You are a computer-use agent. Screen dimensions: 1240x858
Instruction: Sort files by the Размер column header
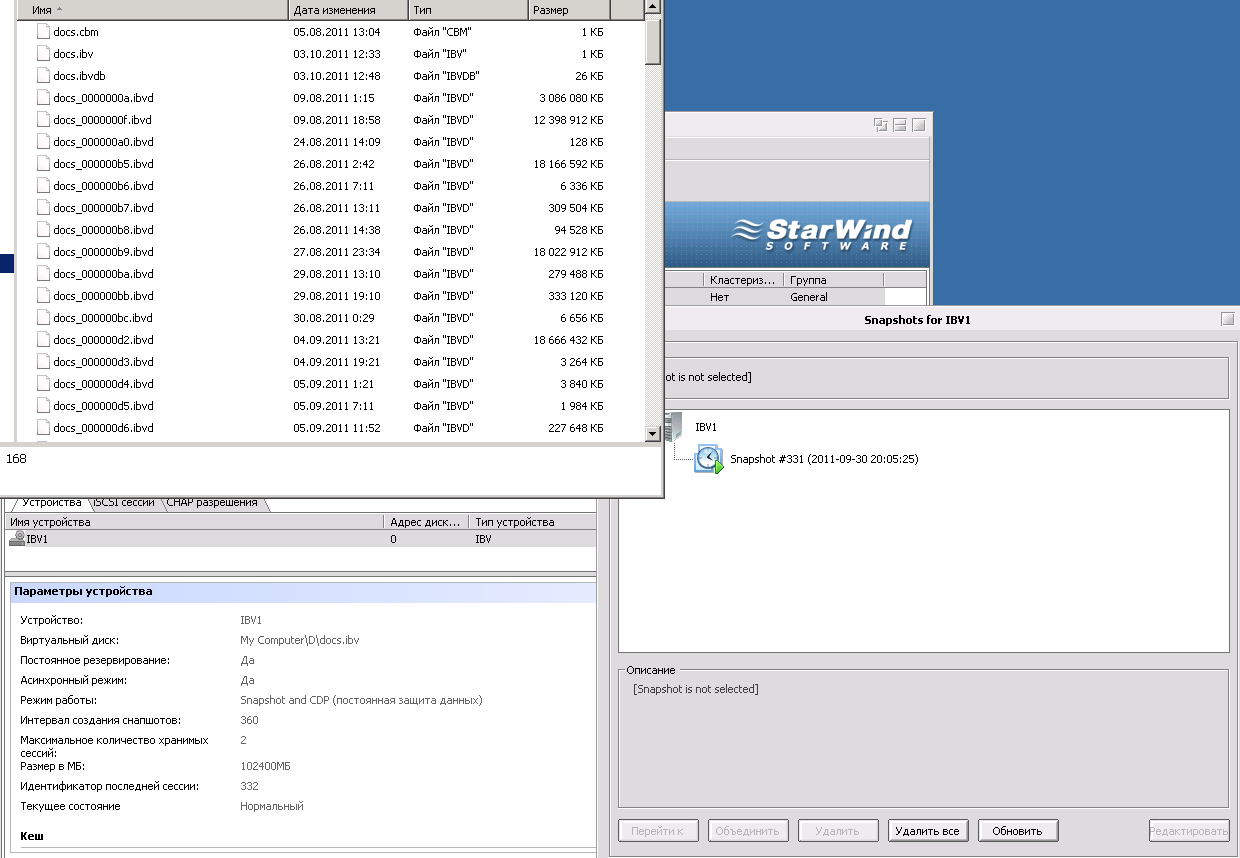point(568,10)
